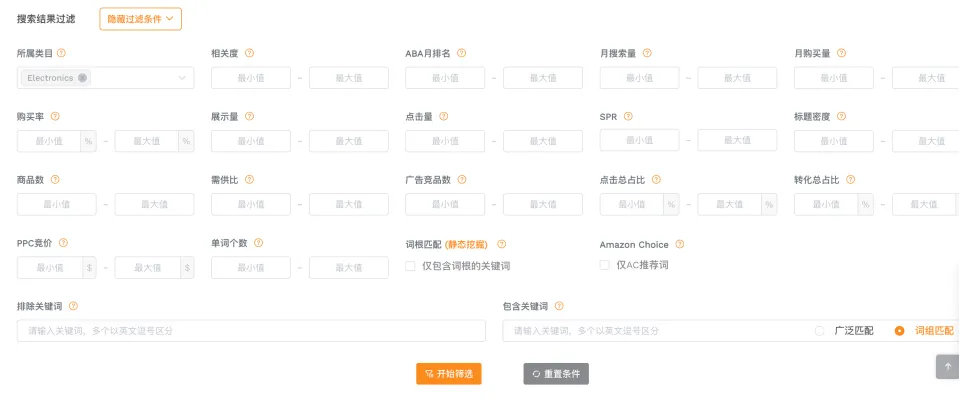Focus ABA月排名 minimum value field
Viewport: 960px width, 401px height.
445,78
